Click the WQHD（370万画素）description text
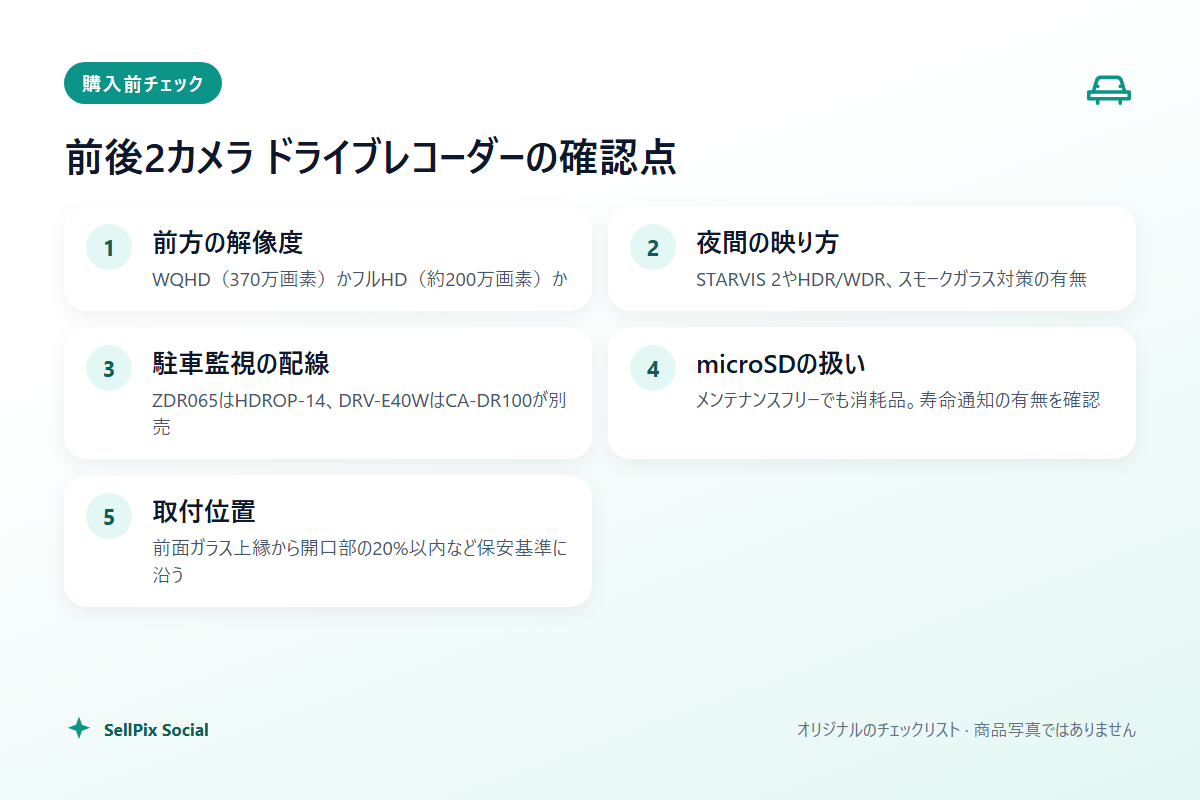The height and width of the screenshot is (800, 1200). pyautogui.click(x=360, y=279)
